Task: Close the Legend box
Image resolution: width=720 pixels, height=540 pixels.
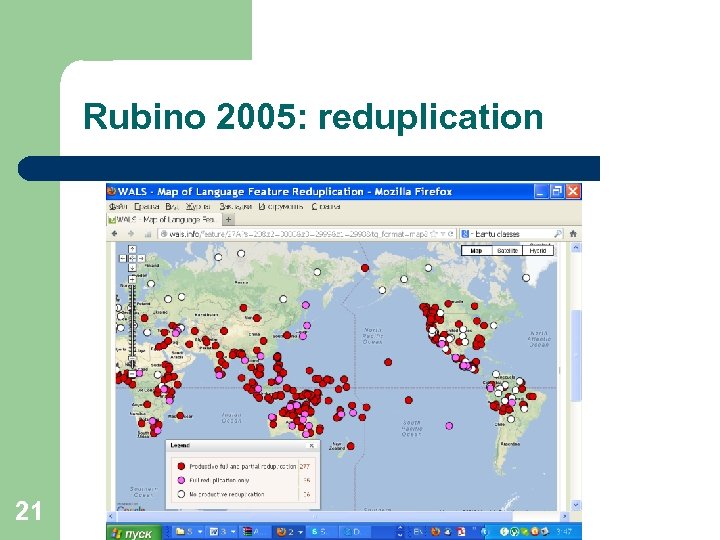Action: pos(312,445)
